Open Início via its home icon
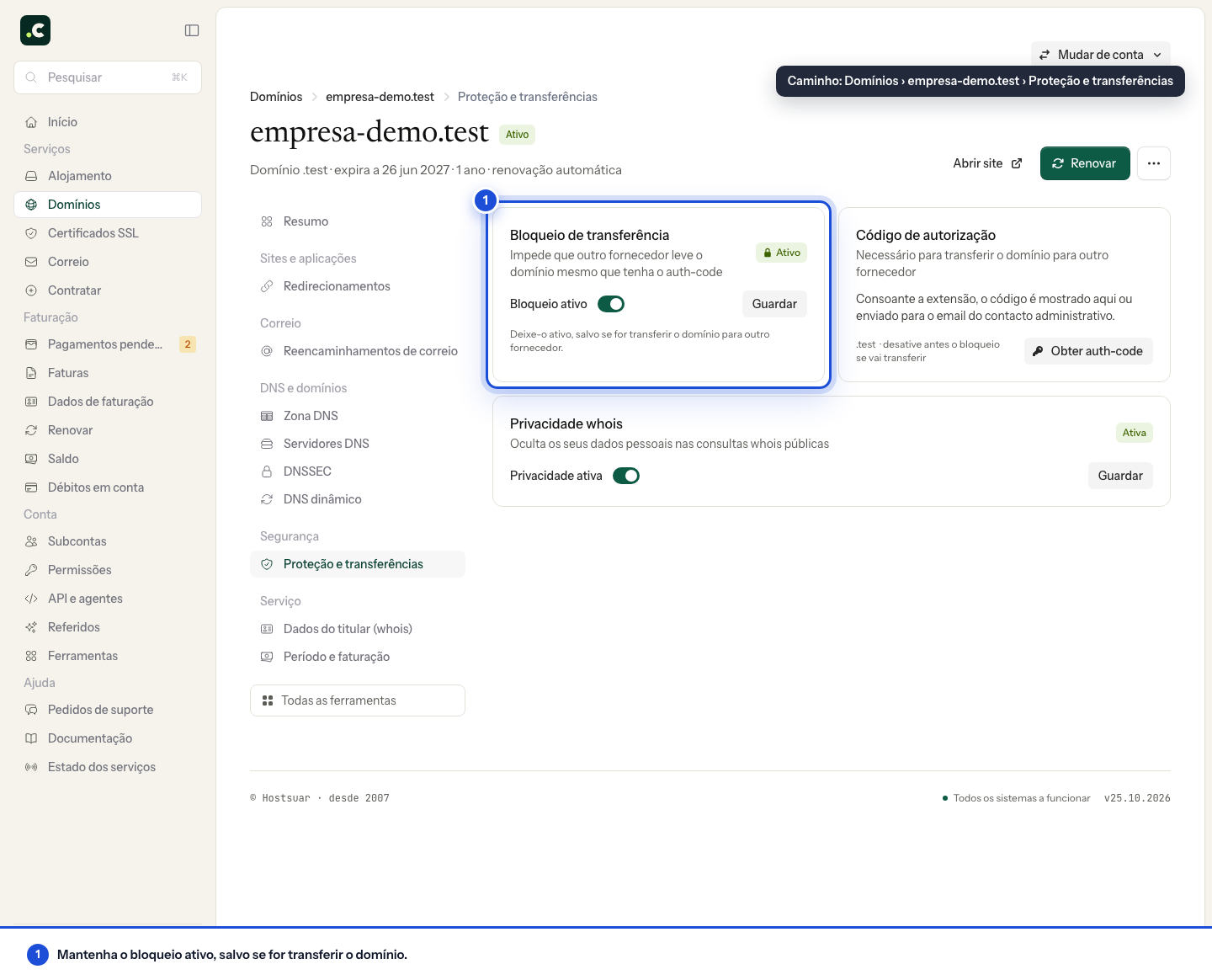The image size is (1212, 980). click(31, 122)
